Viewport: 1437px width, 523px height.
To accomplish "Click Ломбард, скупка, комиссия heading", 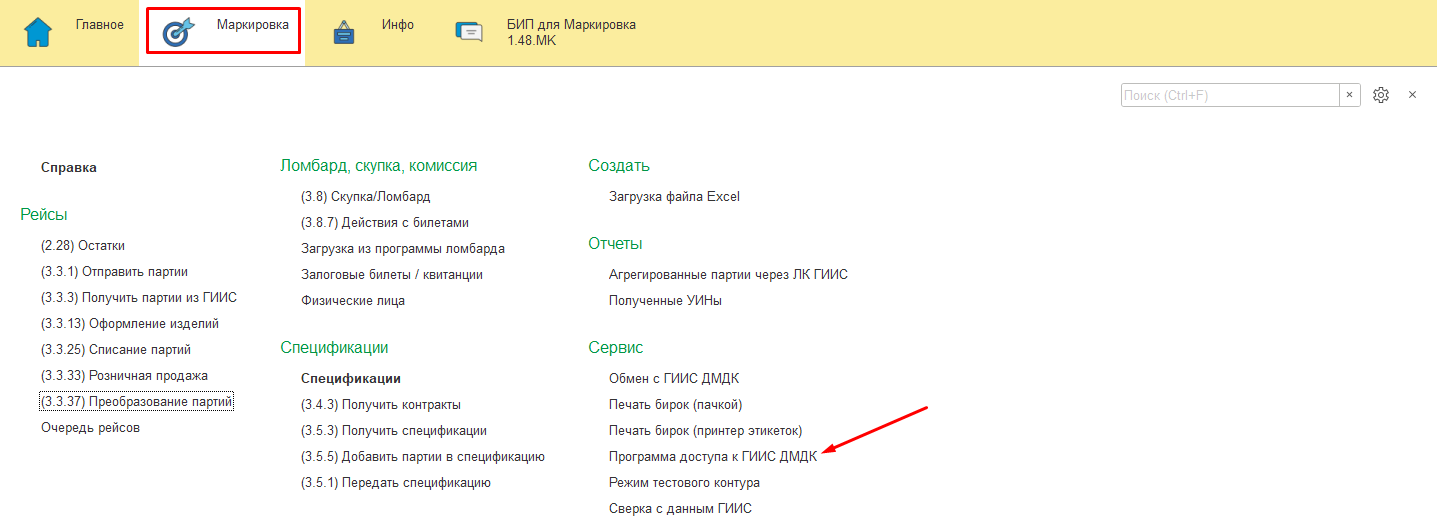I will pos(379,166).
